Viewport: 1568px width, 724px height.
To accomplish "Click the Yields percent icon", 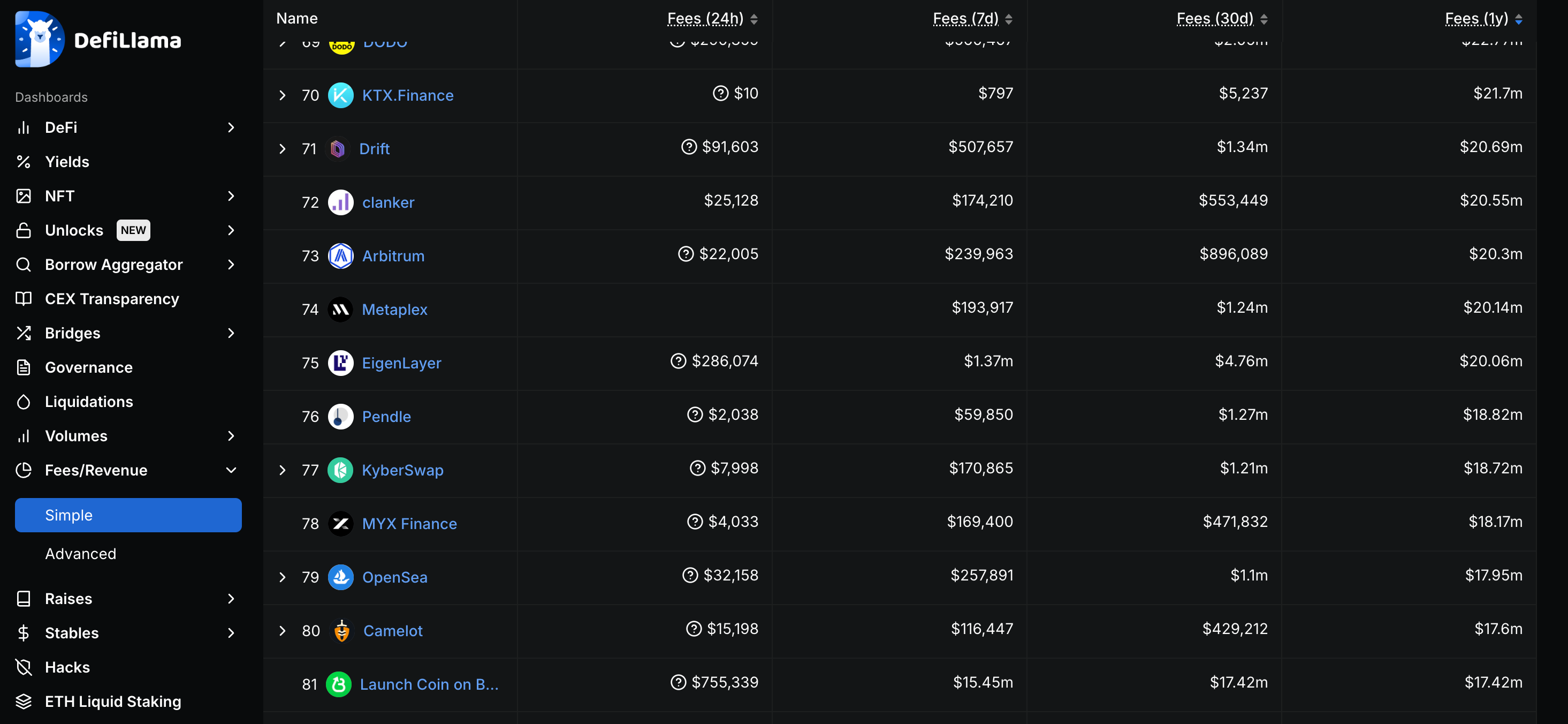I will tap(24, 161).
